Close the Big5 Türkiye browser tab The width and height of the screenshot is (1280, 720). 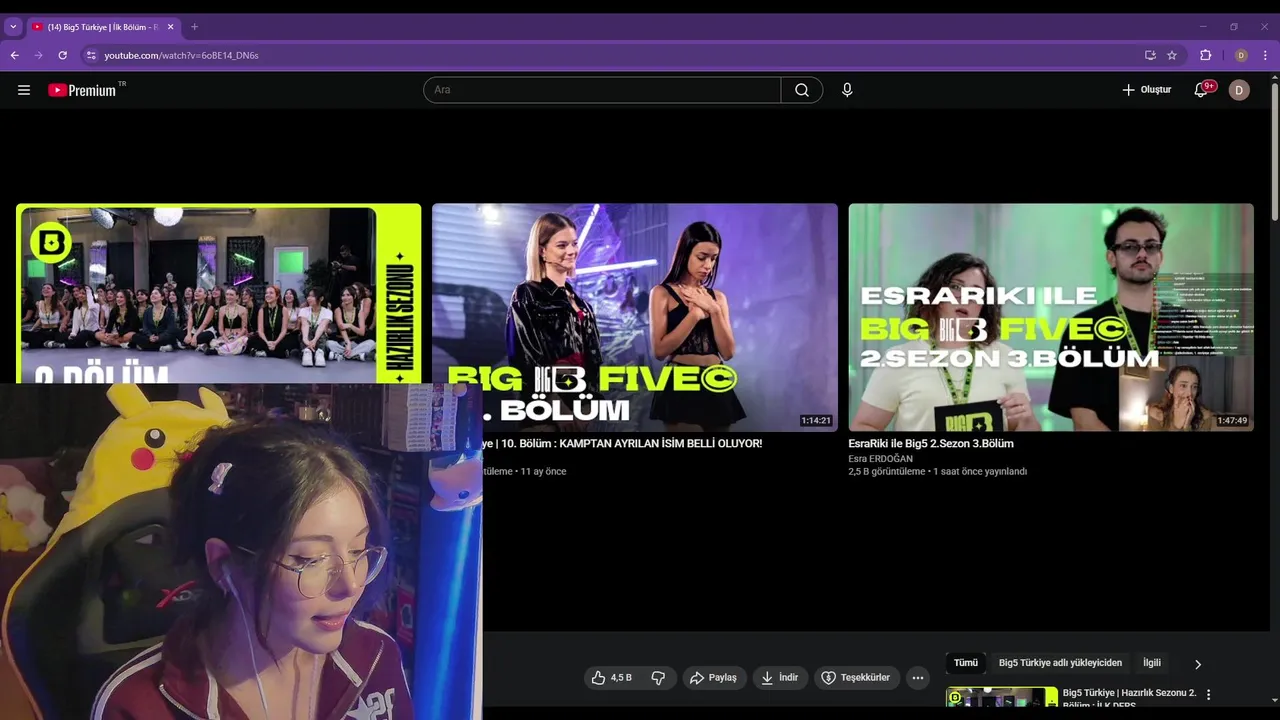(x=170, y=27)
